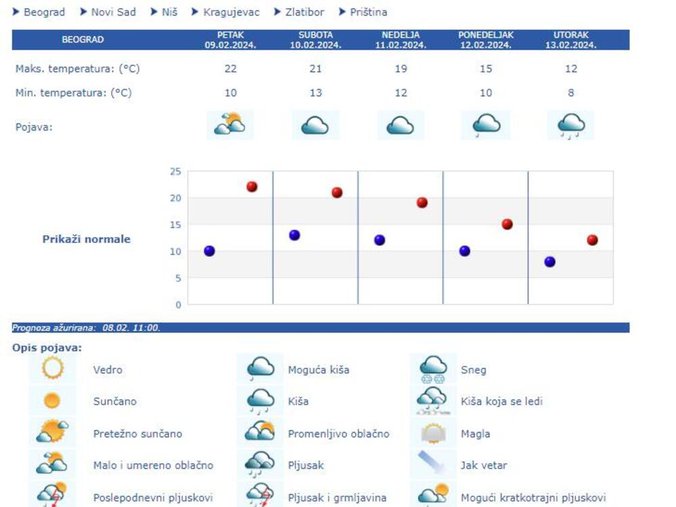Open the Beograd city forecast
Image resolution: width=676 pixels, height=507 pixels.
click(43, 12)
